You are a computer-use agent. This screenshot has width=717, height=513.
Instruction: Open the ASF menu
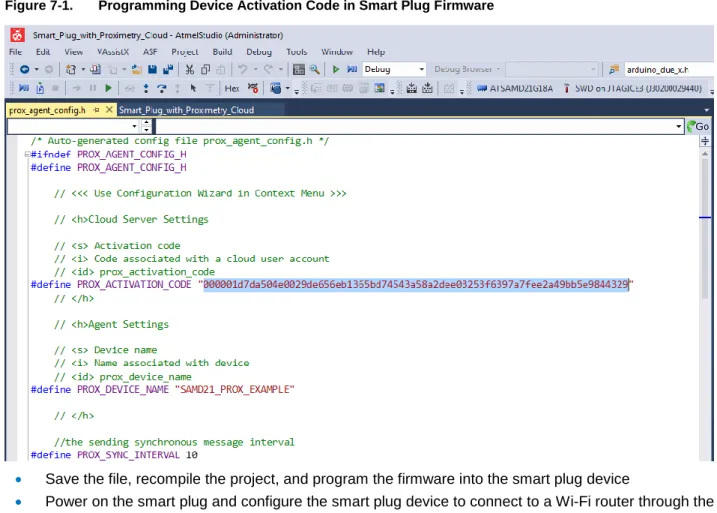pos(150,52)
